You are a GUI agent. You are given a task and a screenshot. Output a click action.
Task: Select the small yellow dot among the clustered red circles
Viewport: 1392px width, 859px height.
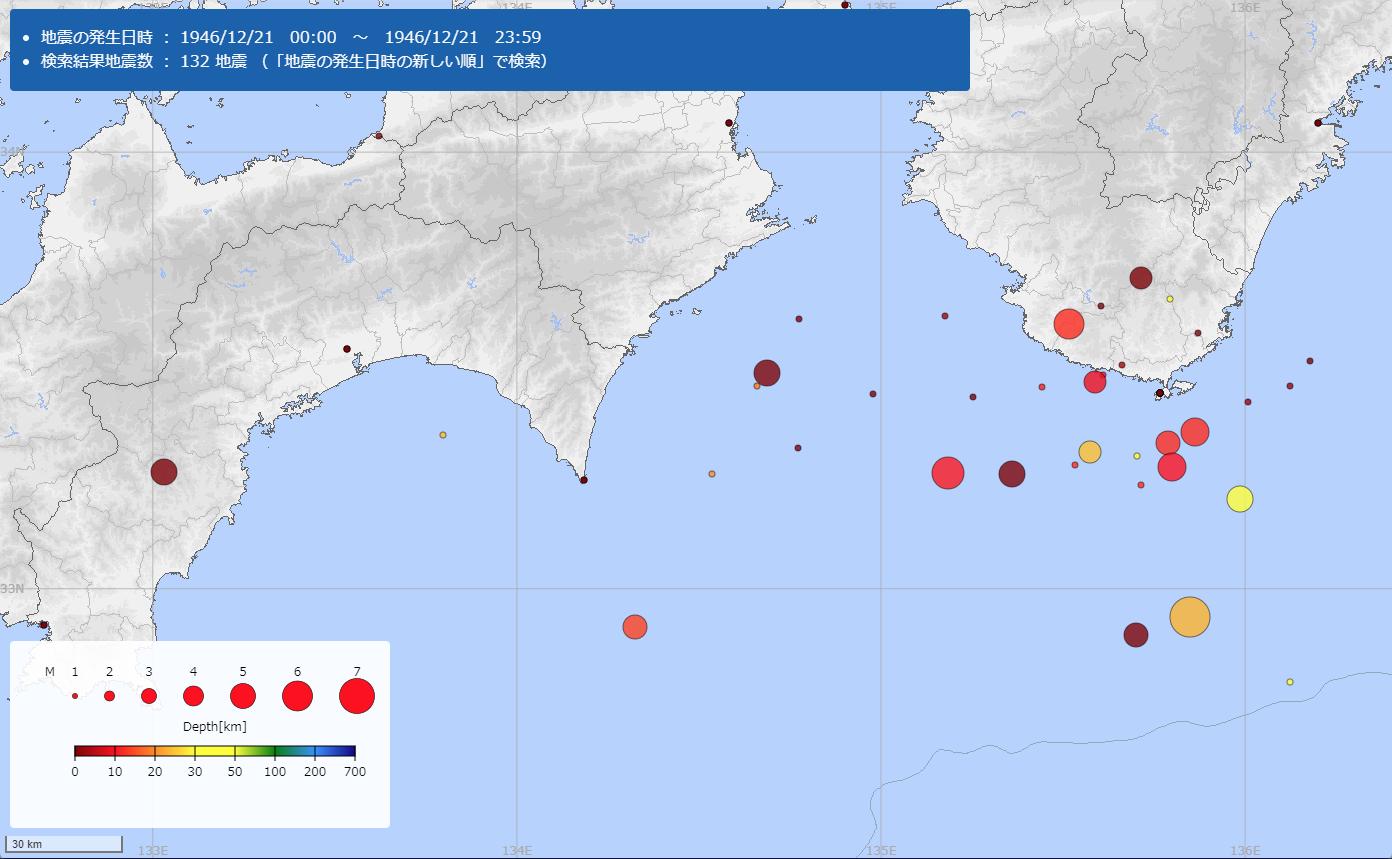pyautogui.click(x=1137, y=456)
